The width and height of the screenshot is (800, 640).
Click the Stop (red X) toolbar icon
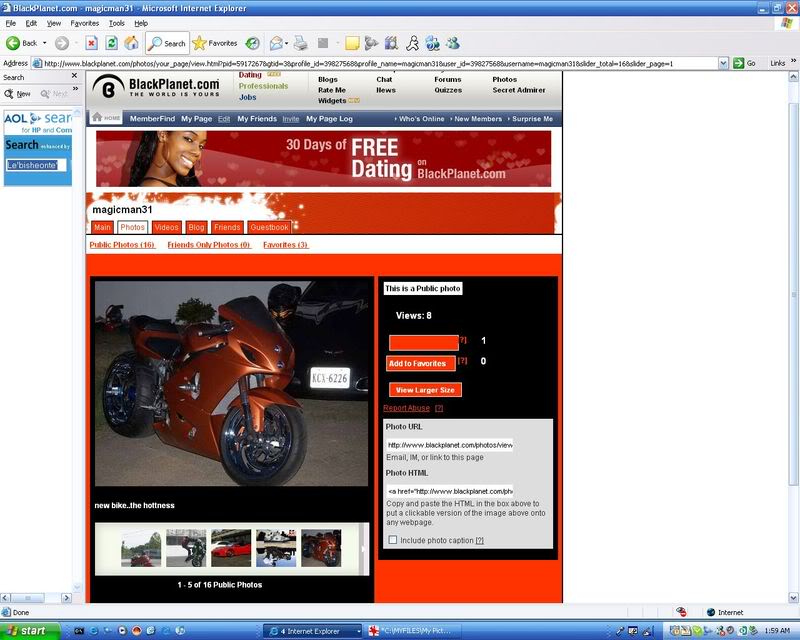click(x=90, y=43)
